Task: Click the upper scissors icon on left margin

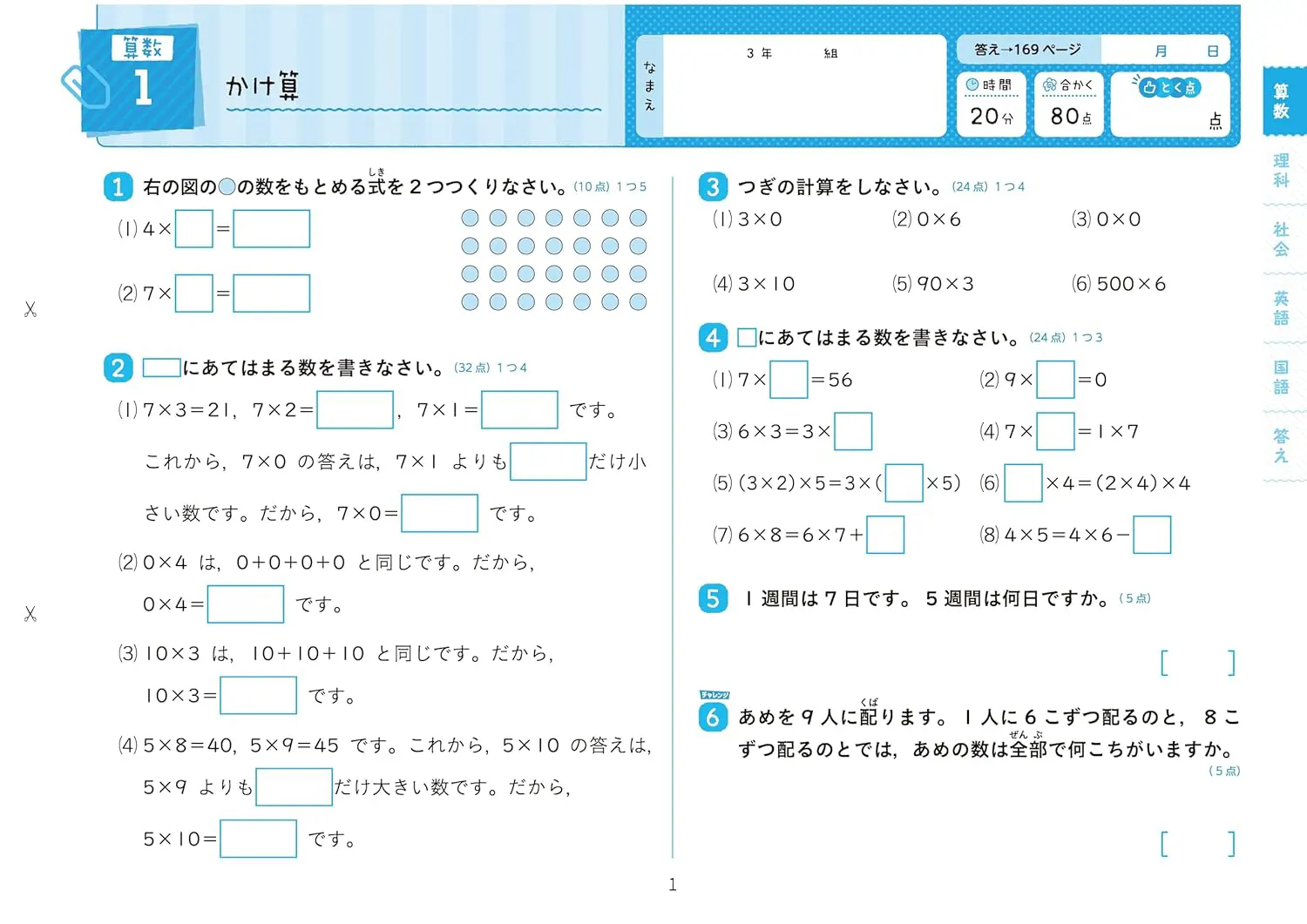Action: pos(30,309)
